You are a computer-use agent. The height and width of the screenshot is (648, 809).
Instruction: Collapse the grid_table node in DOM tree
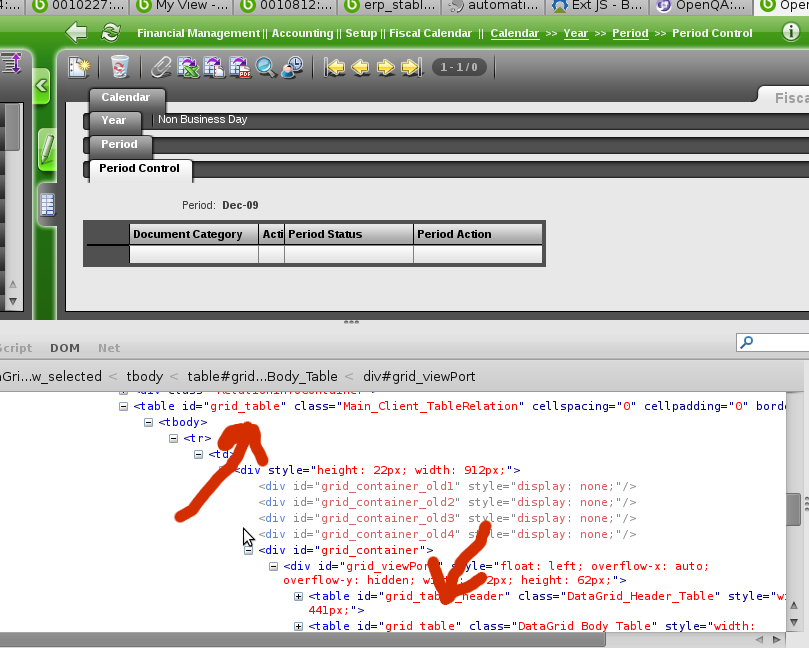point(124,406)
